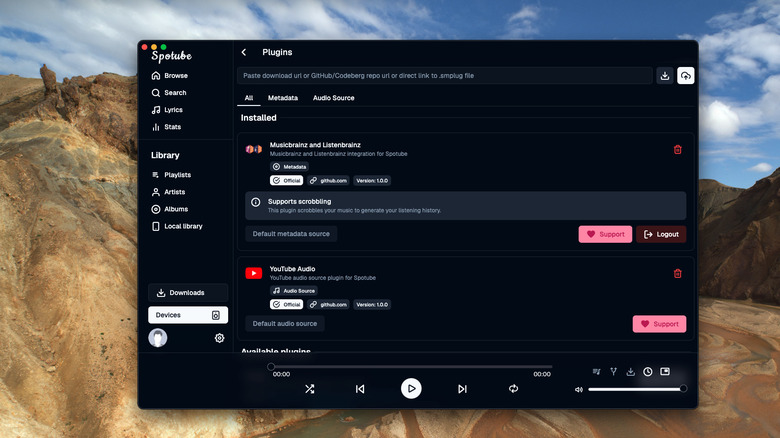Click the Musicbrainz plugin logo icon

click(254, 149)
